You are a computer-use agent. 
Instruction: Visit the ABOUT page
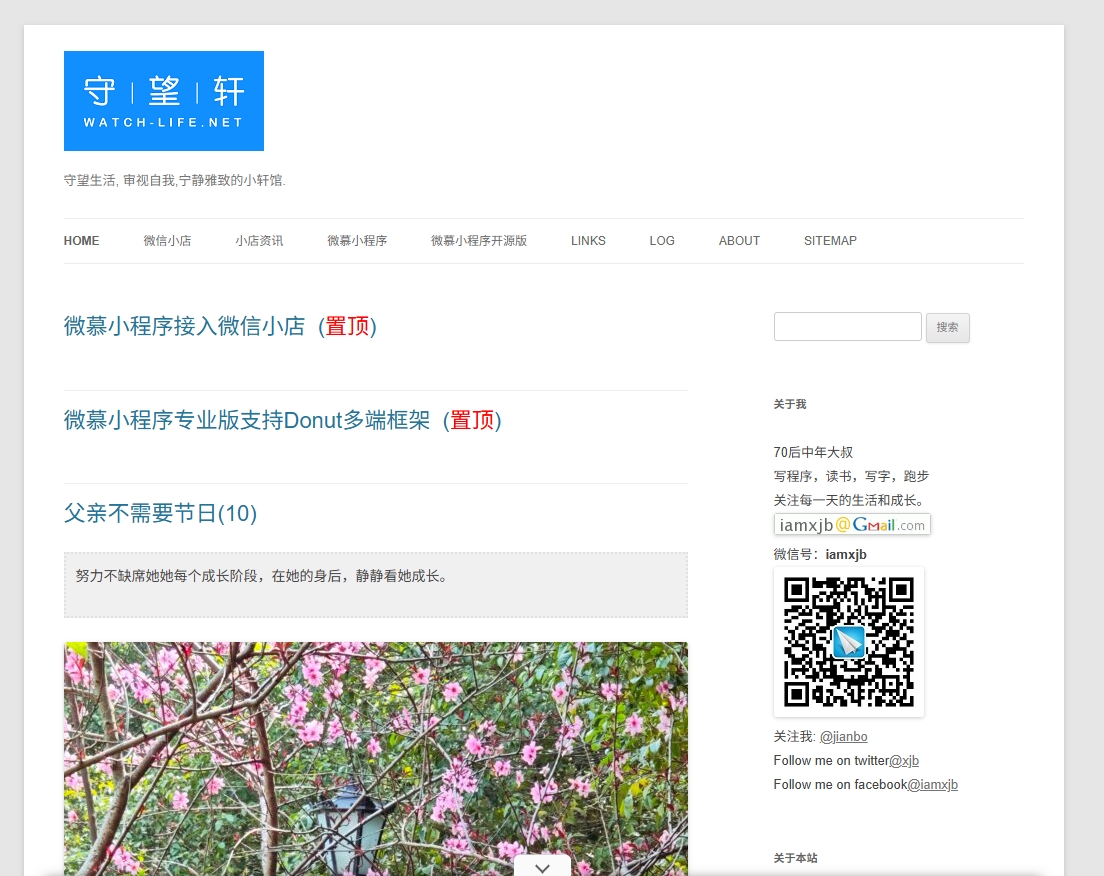pyautogui.click(x=739, y=241)
